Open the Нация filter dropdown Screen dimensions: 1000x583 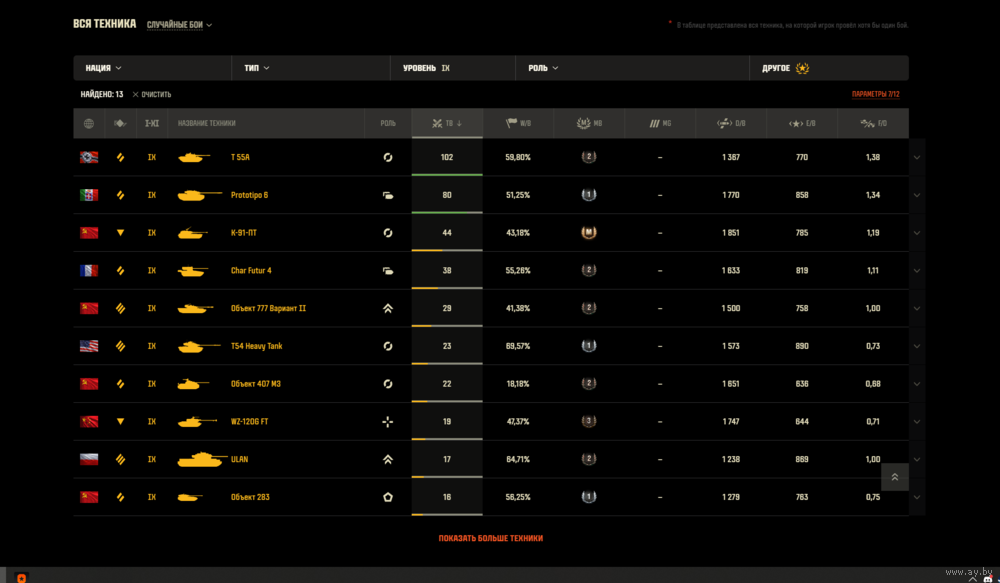(103, 68)
